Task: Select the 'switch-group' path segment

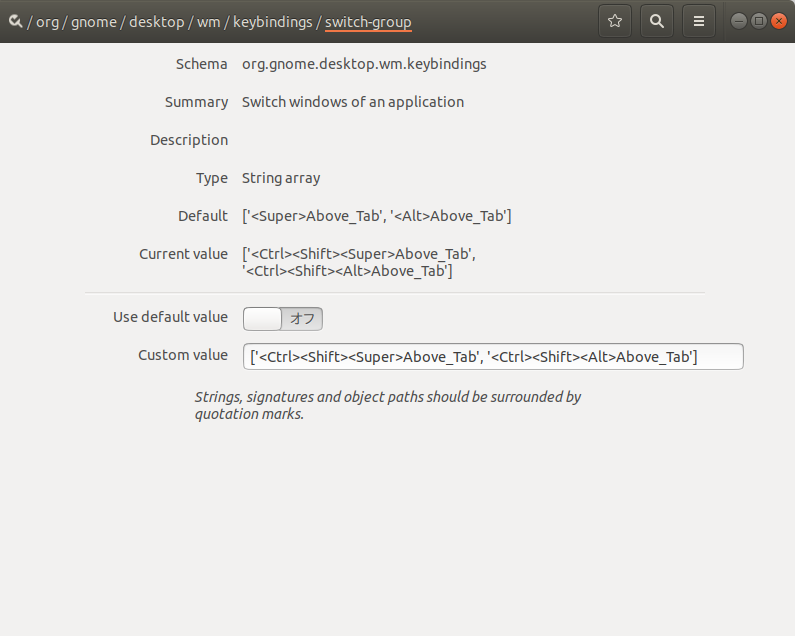Action: click(368, 22)
